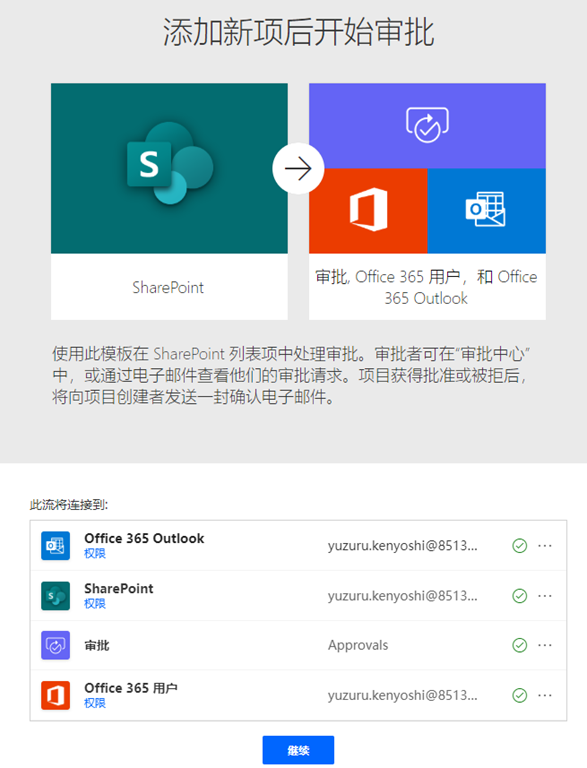Click green checkmark for 审批 connection

(519, 645)
